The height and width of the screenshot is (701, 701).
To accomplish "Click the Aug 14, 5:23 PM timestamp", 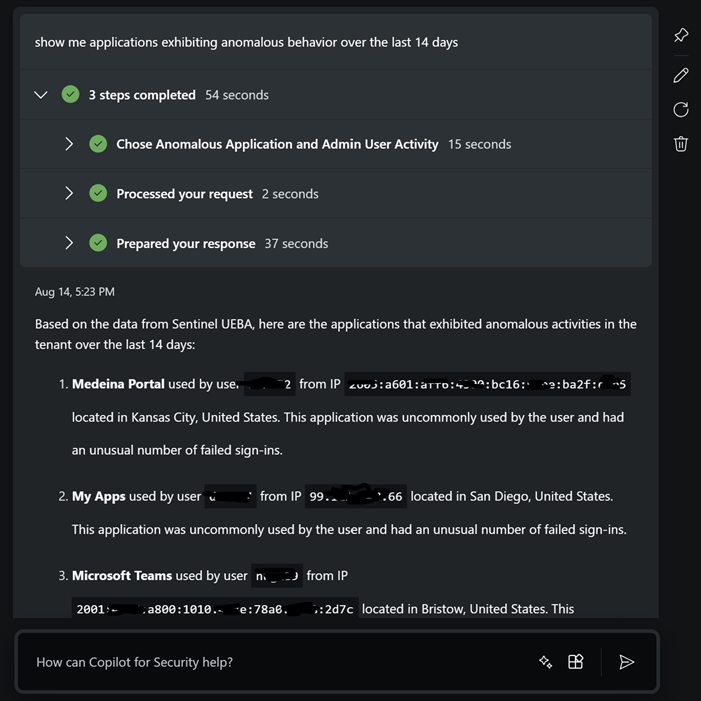I will pos(75,292).
